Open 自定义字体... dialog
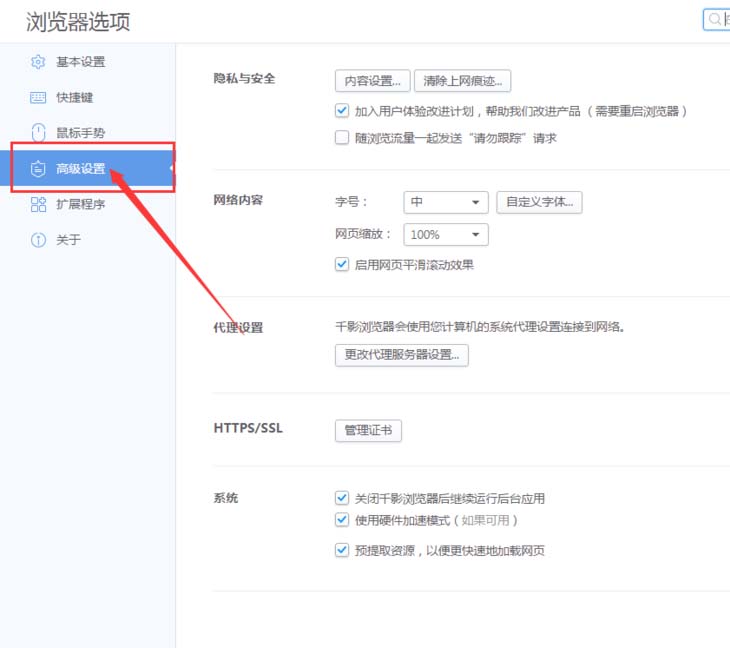Image resolution: width=730 pixels, height=648 pixels. pos(539,202)
